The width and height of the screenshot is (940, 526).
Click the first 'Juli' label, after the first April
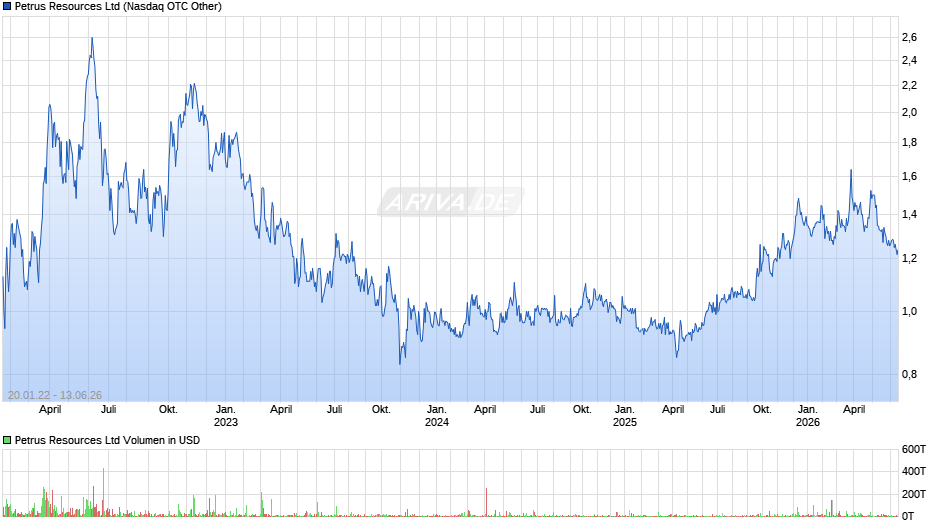tap(109, 410)
